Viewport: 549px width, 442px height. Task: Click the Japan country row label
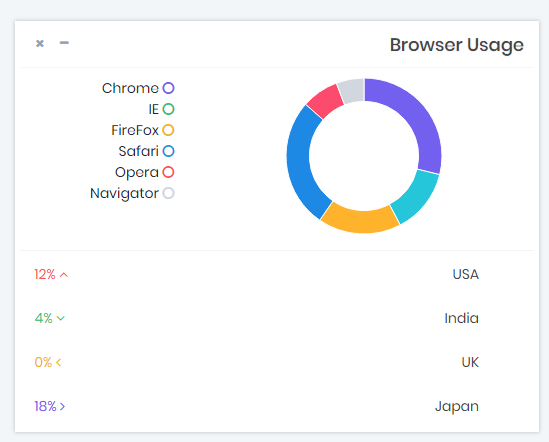[x=457, y=407]
